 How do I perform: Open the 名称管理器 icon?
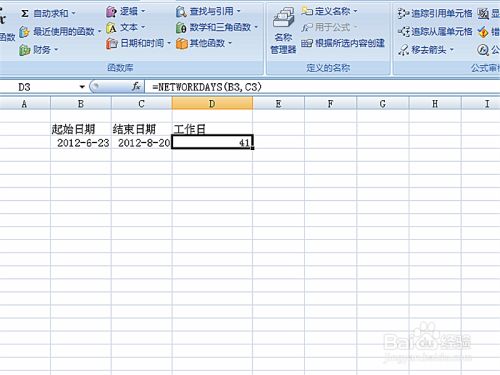point(283,18)
